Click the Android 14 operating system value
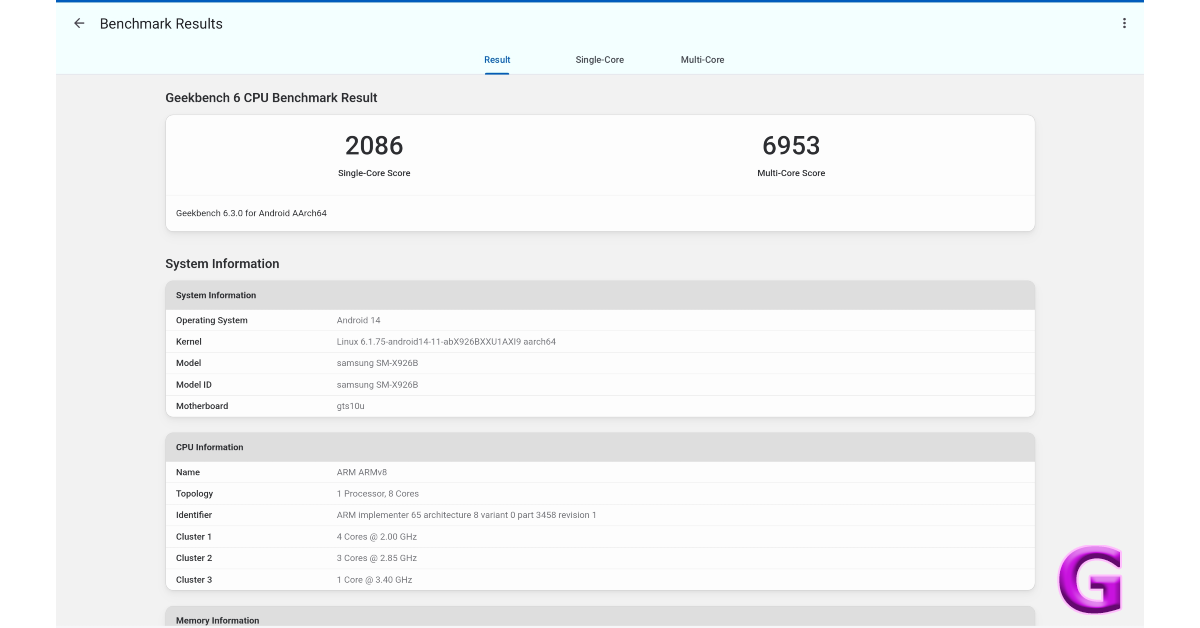The width and height of the screenshot is (1200, 628). pos(359,321)
